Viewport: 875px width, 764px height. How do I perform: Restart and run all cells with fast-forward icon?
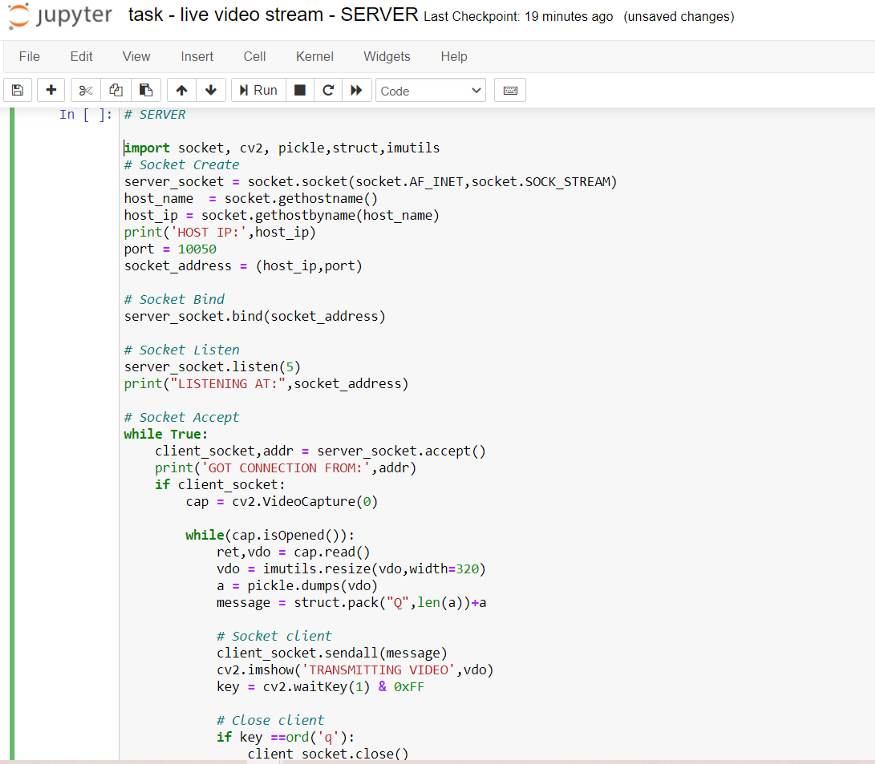356,89
